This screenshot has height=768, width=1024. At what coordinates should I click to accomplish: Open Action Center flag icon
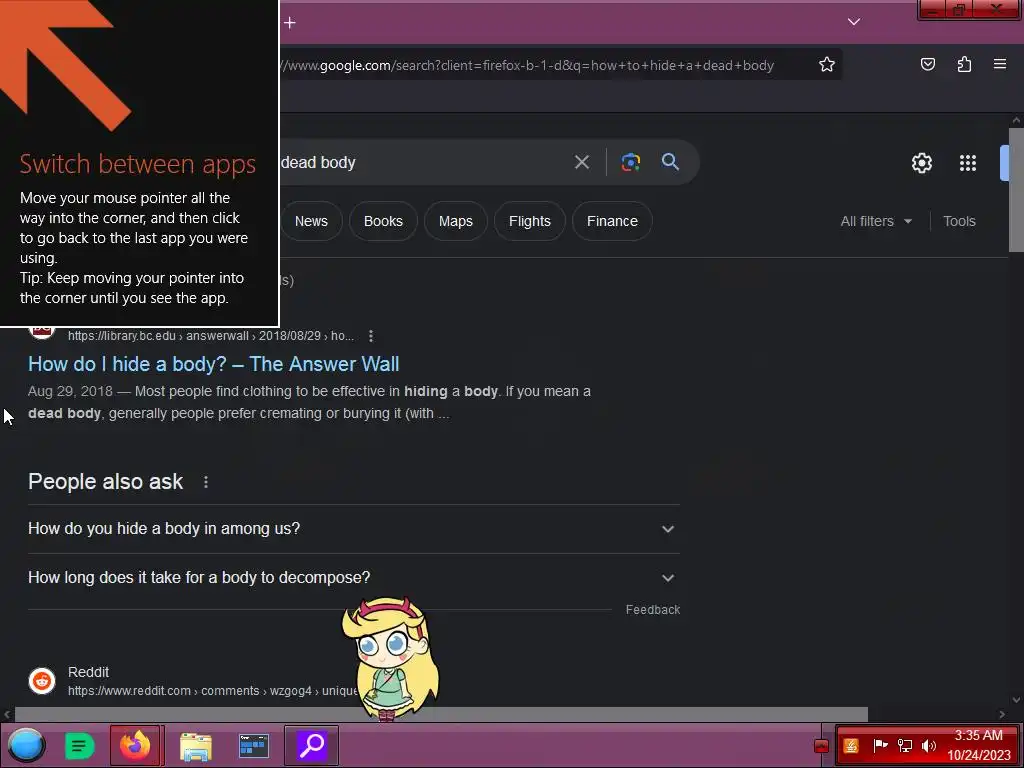click(x=880, y=745)
